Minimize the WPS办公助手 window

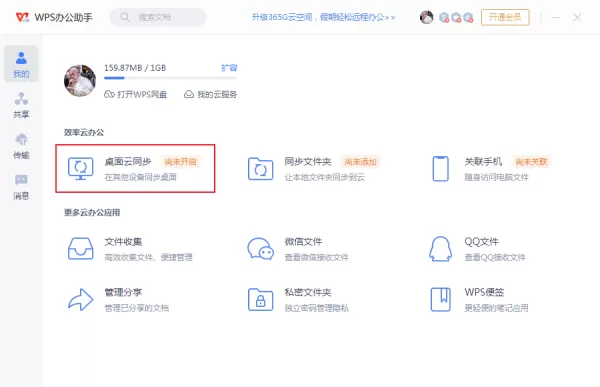556,17
